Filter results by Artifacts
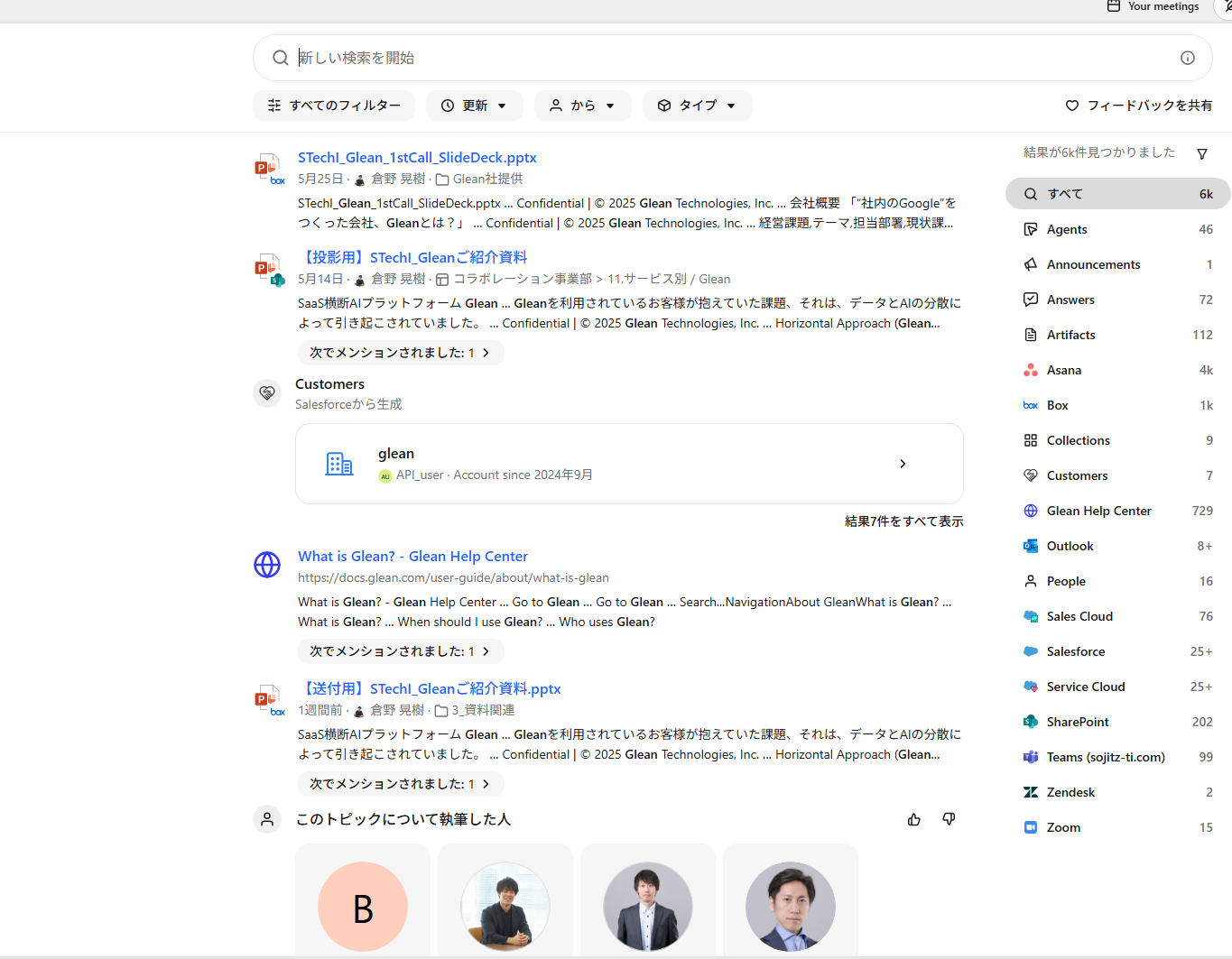The width and height of the screenshot is (1232, 959). (x=1117, y=335)
